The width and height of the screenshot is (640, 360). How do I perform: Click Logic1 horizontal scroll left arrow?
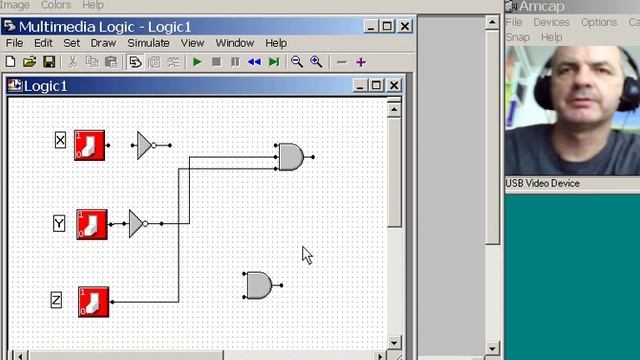[x=20, y=356]
